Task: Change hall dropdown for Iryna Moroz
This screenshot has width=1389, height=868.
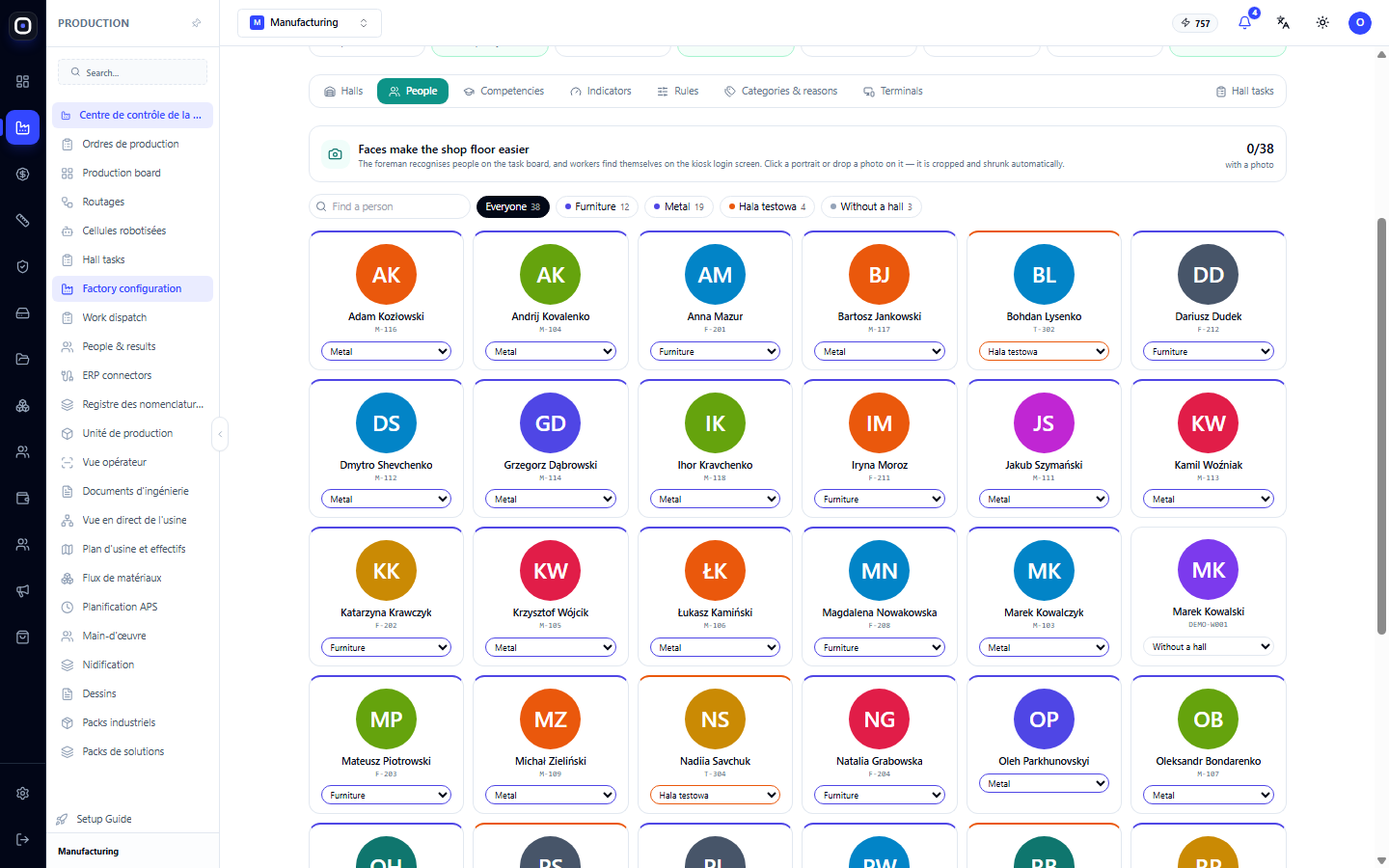Action: 880,500
